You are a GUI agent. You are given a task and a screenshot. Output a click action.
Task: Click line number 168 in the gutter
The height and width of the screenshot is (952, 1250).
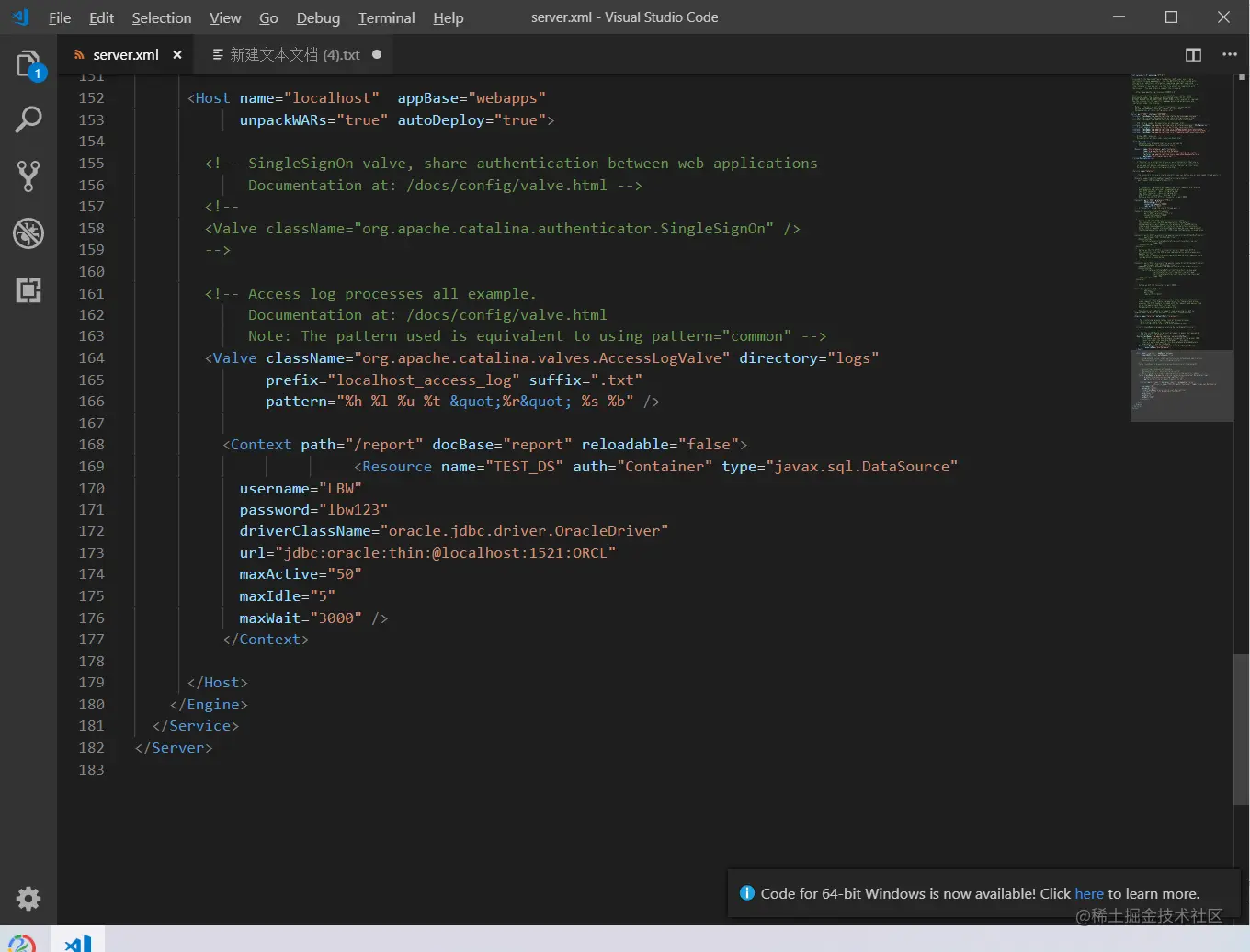point(91,445)
